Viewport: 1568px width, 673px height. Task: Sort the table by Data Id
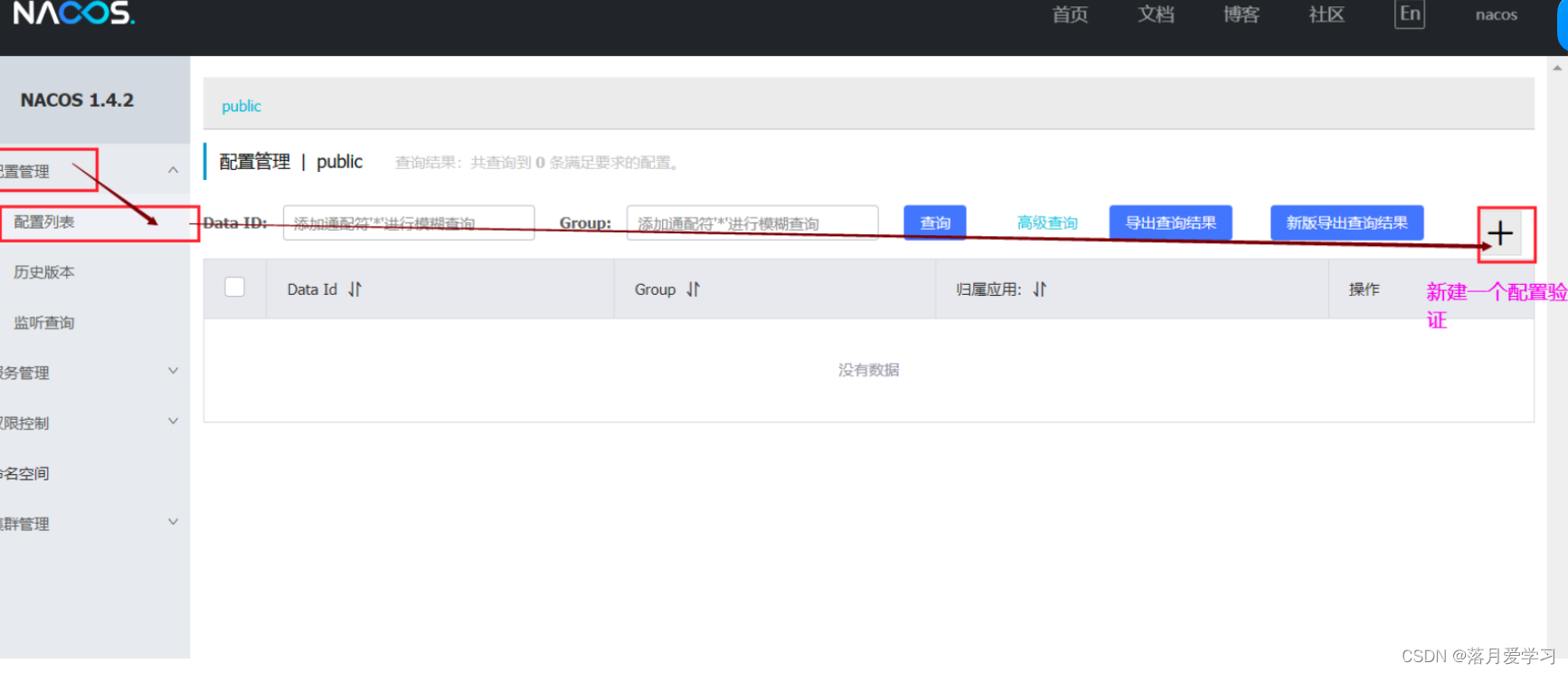(x=354, y=289)
